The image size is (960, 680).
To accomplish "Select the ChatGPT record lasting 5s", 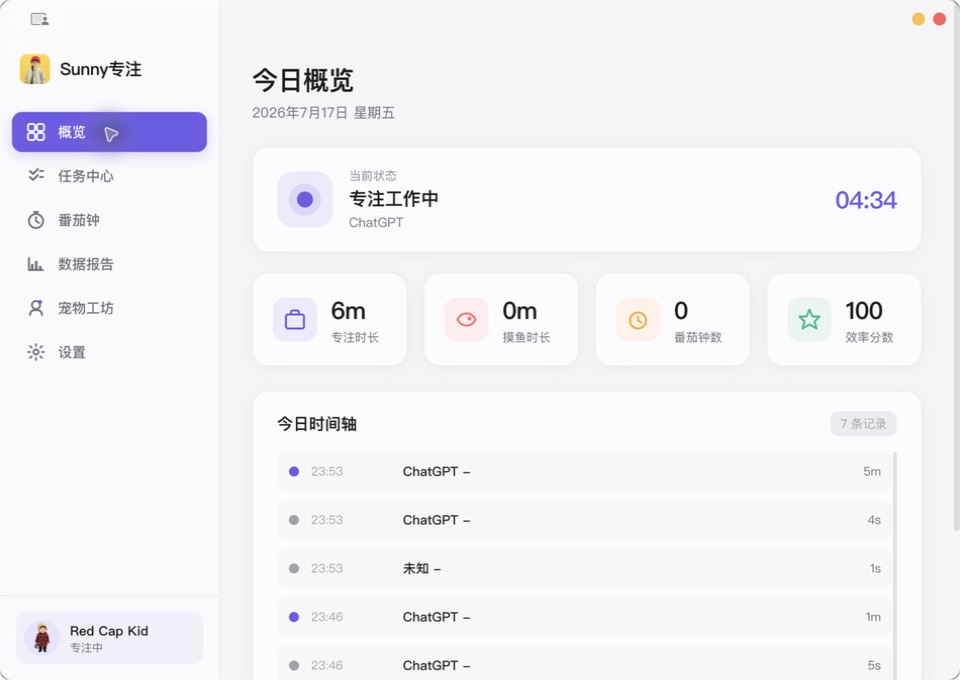I will point(584,663).
